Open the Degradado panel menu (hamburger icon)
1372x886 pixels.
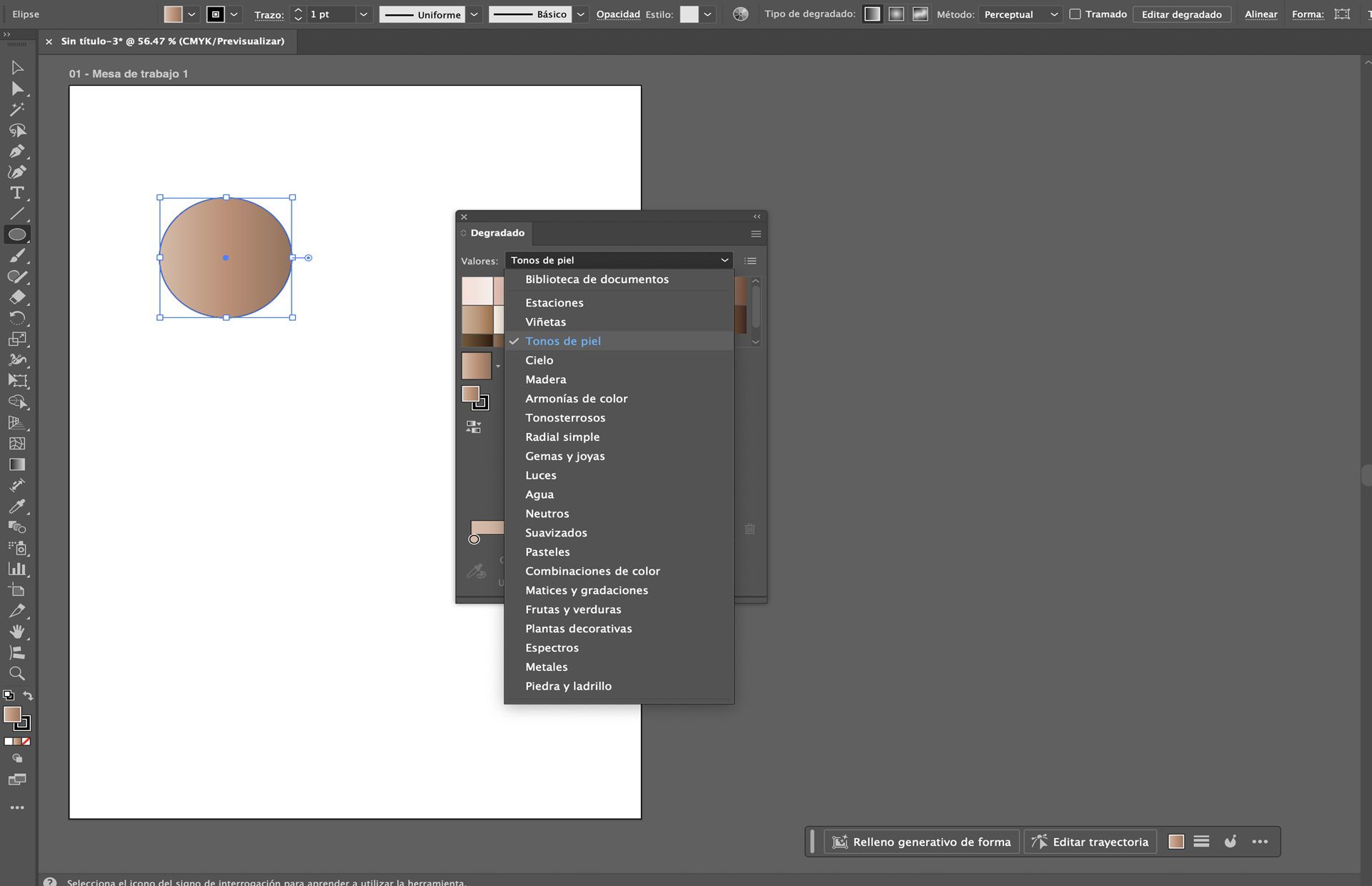[755, 234]
